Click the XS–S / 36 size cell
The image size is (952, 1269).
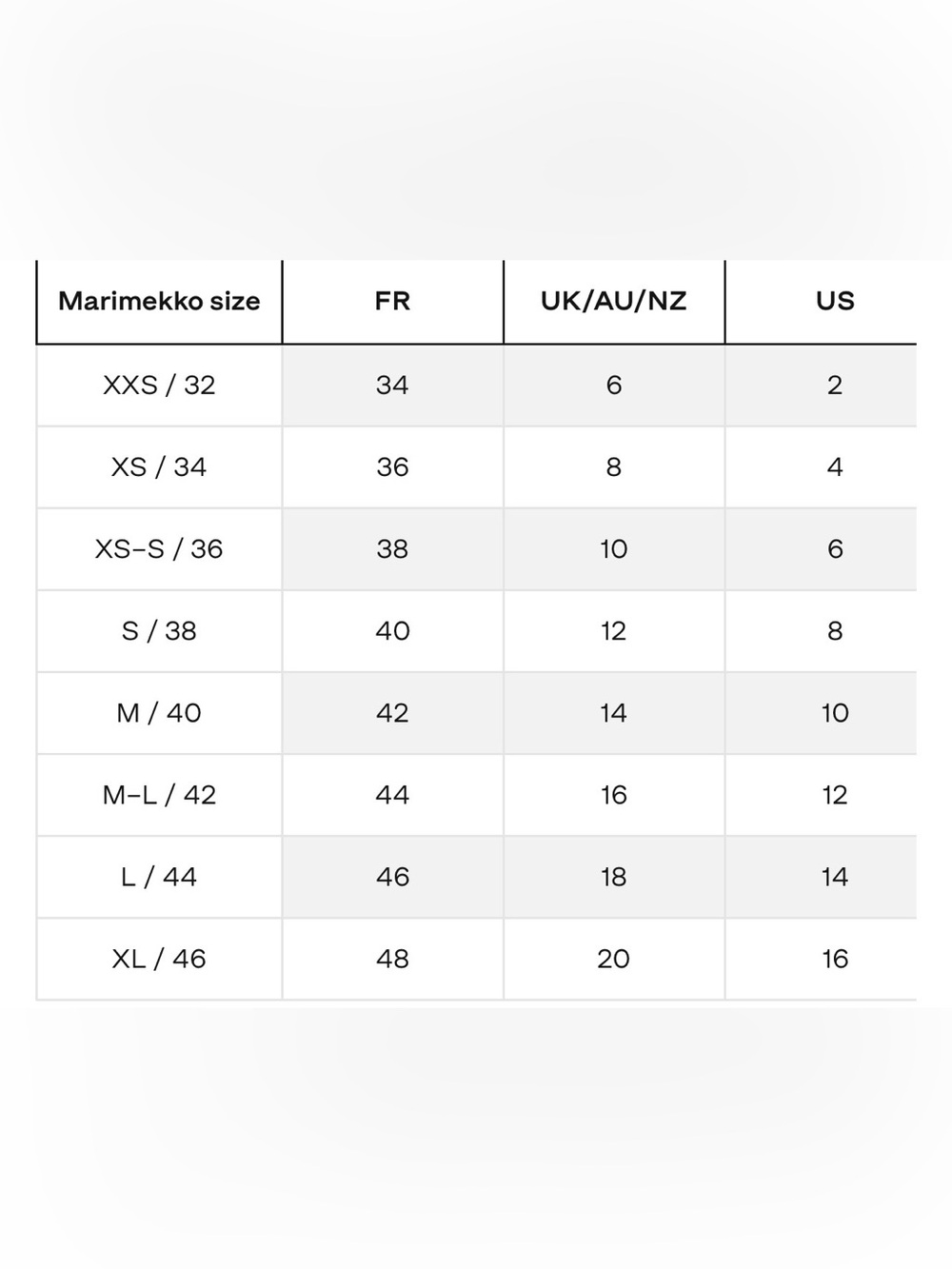click(159, 548)
